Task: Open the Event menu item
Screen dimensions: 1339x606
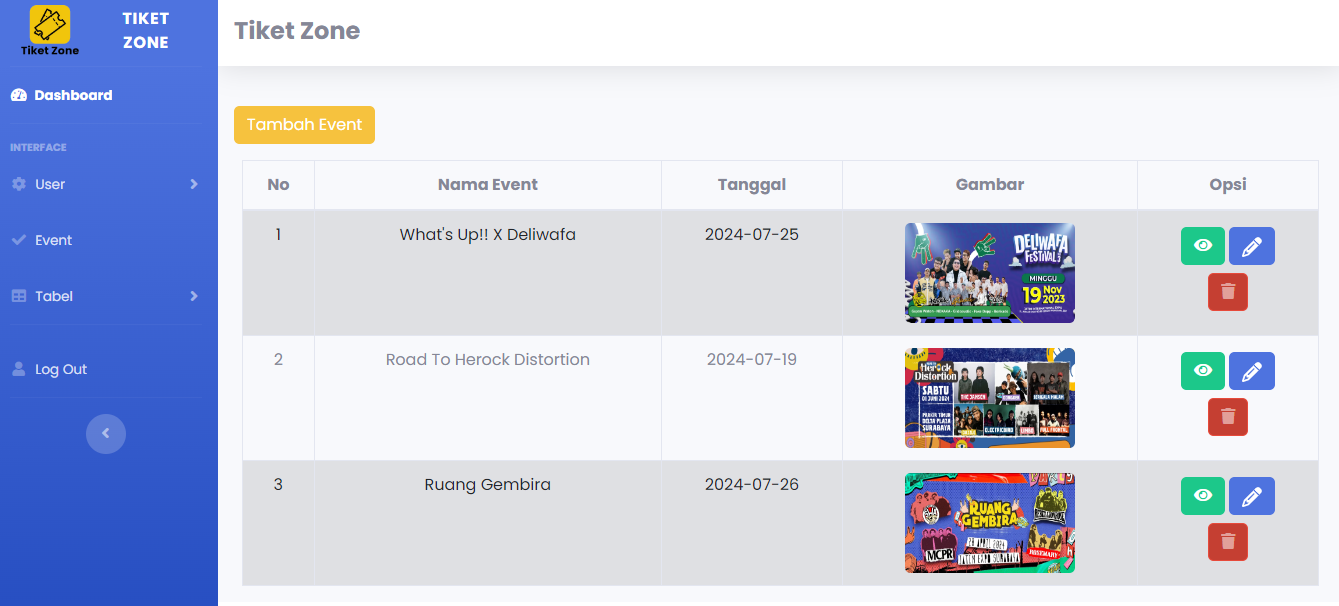Action: pyautogui.click(x=53, y=240)
